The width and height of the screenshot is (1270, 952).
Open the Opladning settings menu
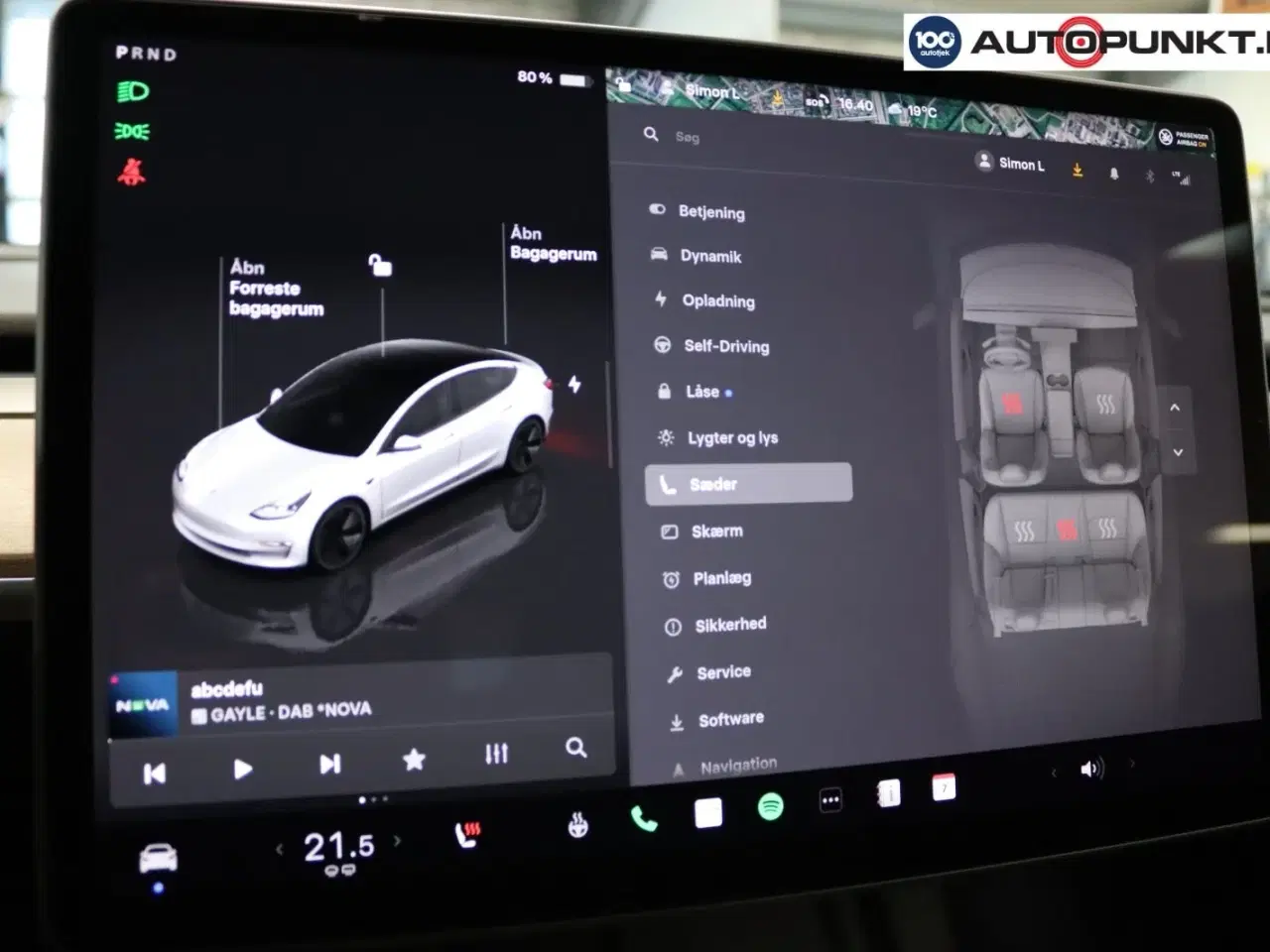pyautogui.click(x=704, y=300)
